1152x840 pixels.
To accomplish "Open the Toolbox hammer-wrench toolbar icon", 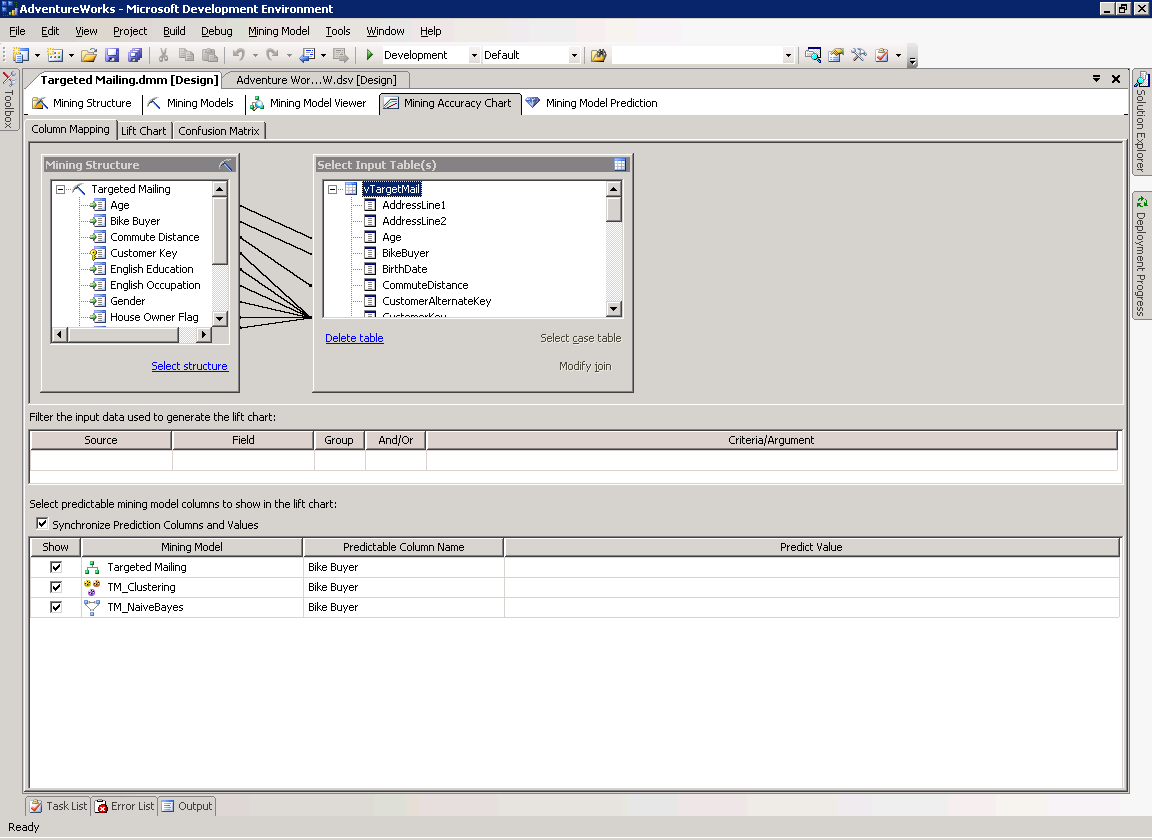I will coord(859,55).
